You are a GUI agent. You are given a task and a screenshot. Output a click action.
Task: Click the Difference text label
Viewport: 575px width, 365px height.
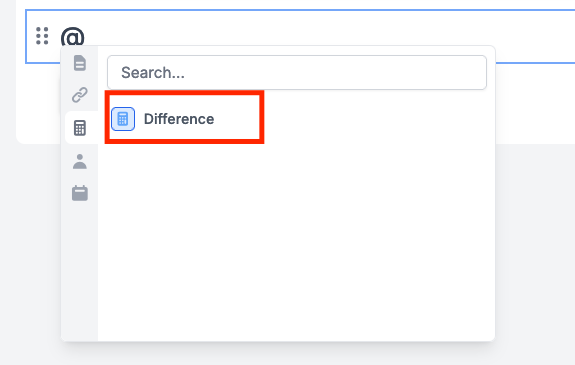click(179, 119)
